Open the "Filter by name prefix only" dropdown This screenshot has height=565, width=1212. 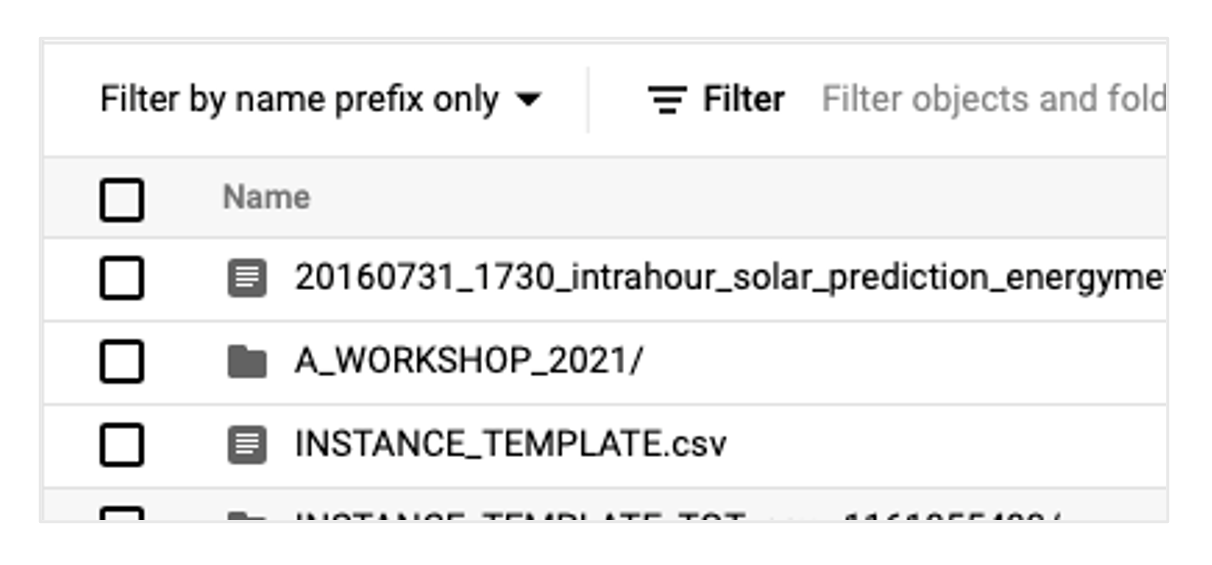300,99
